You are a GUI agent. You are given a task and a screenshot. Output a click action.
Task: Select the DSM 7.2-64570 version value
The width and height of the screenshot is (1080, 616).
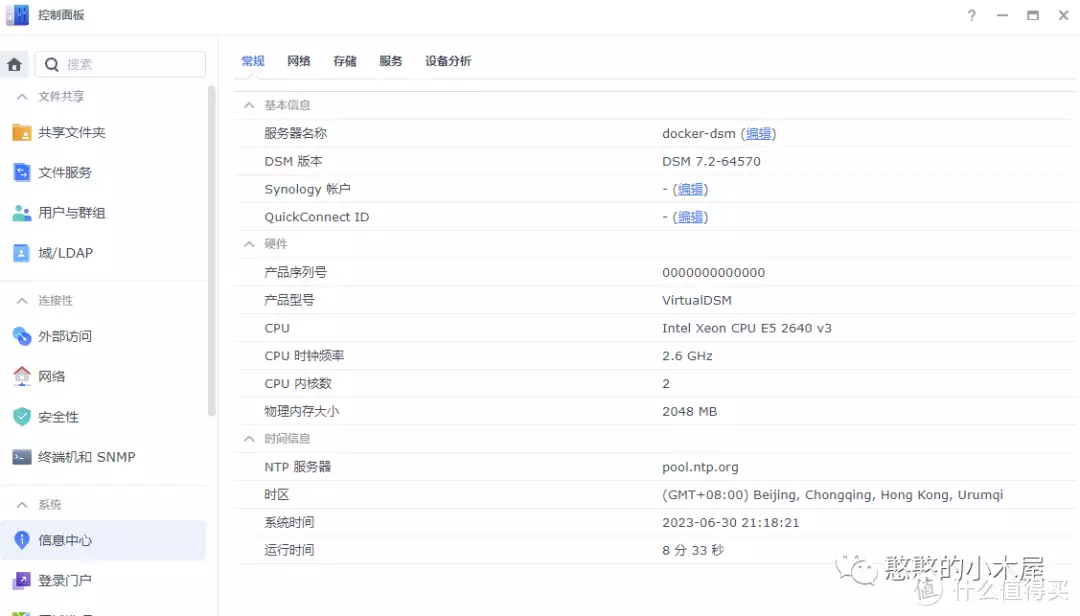(x=712, y=161)
